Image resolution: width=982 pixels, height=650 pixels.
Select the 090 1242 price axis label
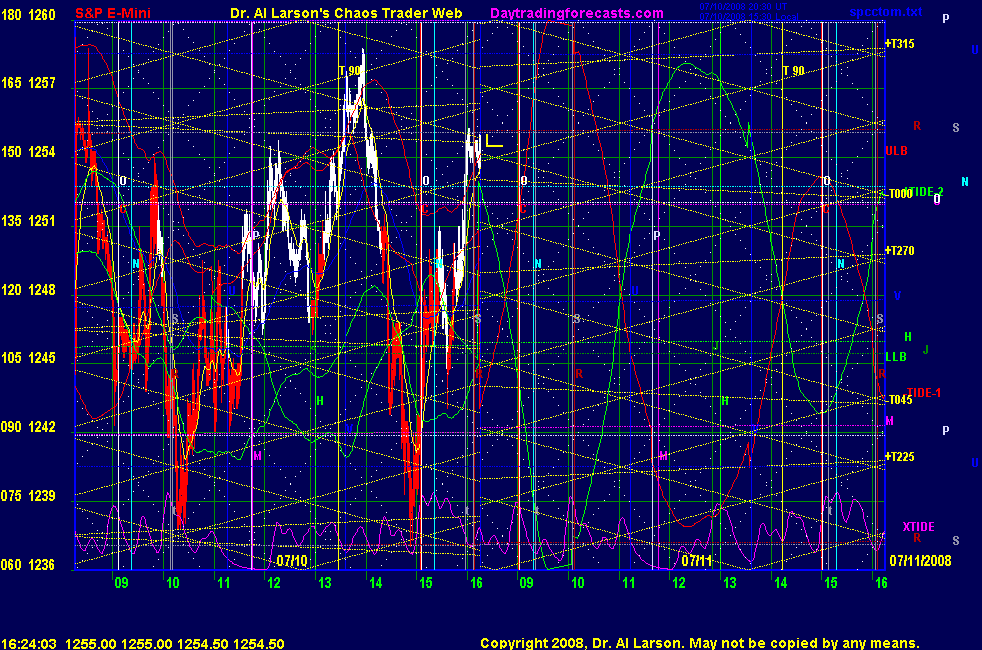(x=28, y=427)
